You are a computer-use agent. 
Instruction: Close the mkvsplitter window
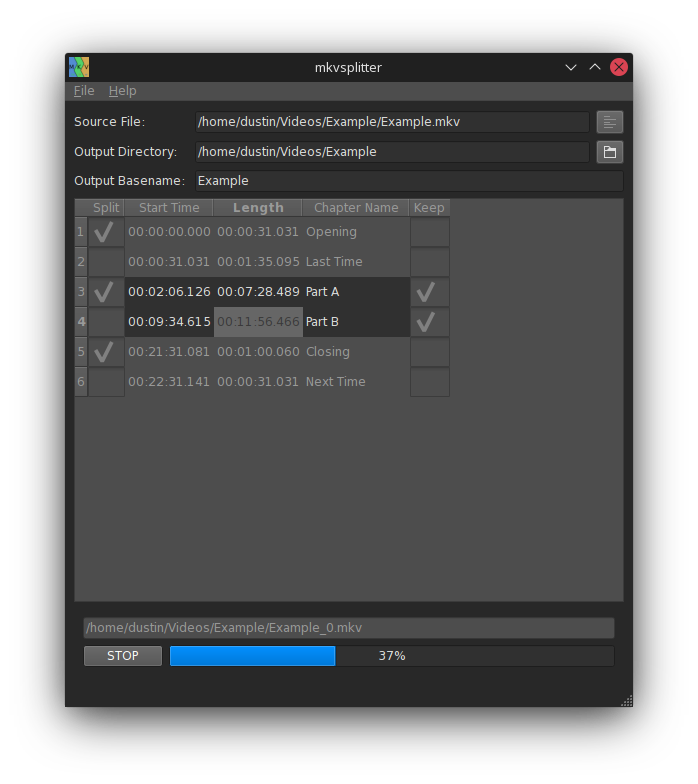[x=618, y=67]
